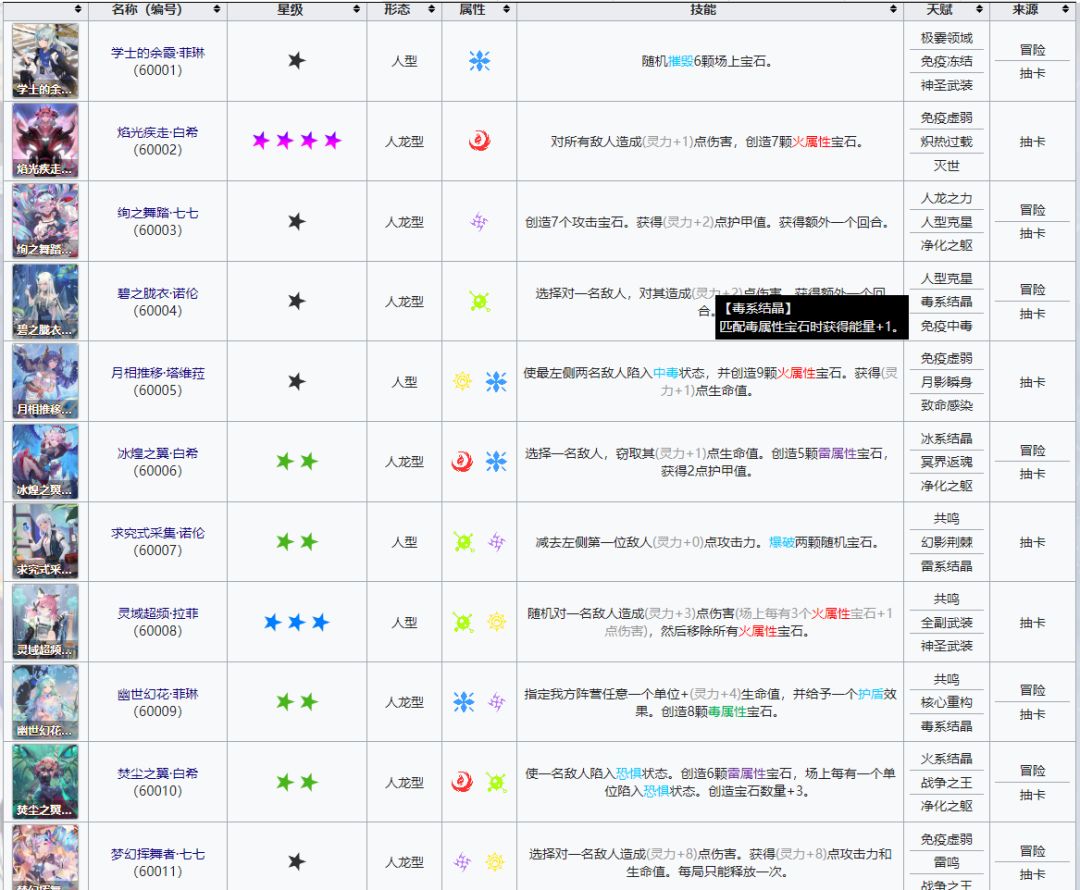Click the thunder attribute icon for 幽世幻花·菲琳
Image resolution: width=1080 pixels, height=890 pixels.
click(x=497, y=702)
